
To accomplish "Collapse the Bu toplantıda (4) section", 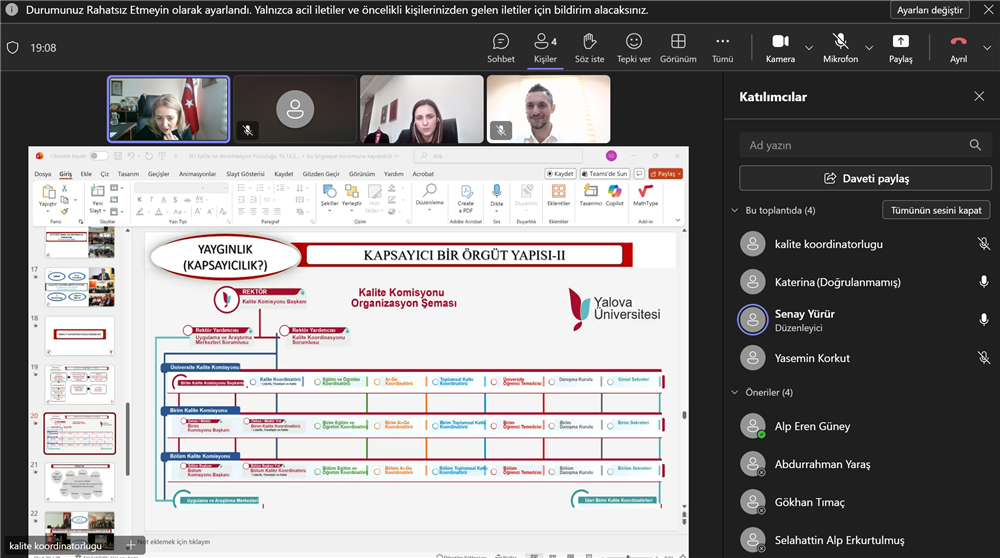I will coord(736,211).
